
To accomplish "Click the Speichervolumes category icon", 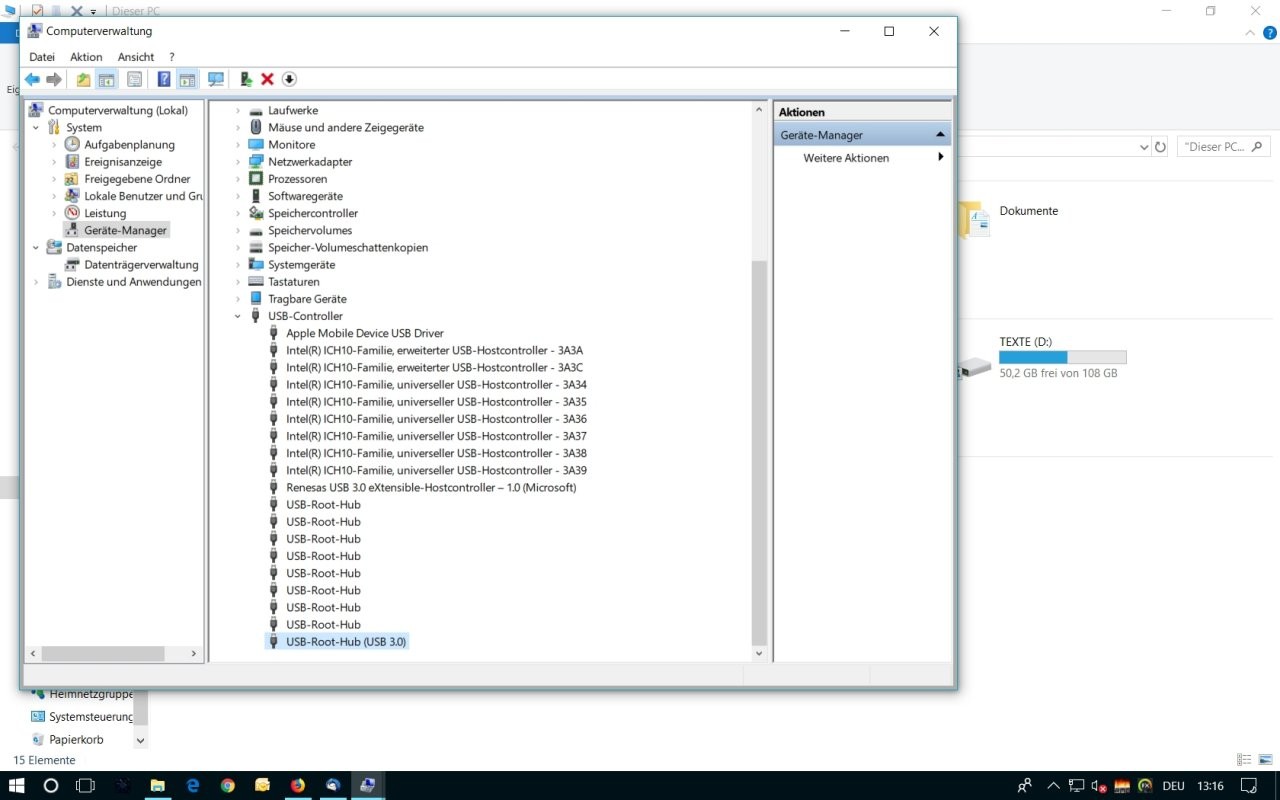I will point(256,230).
